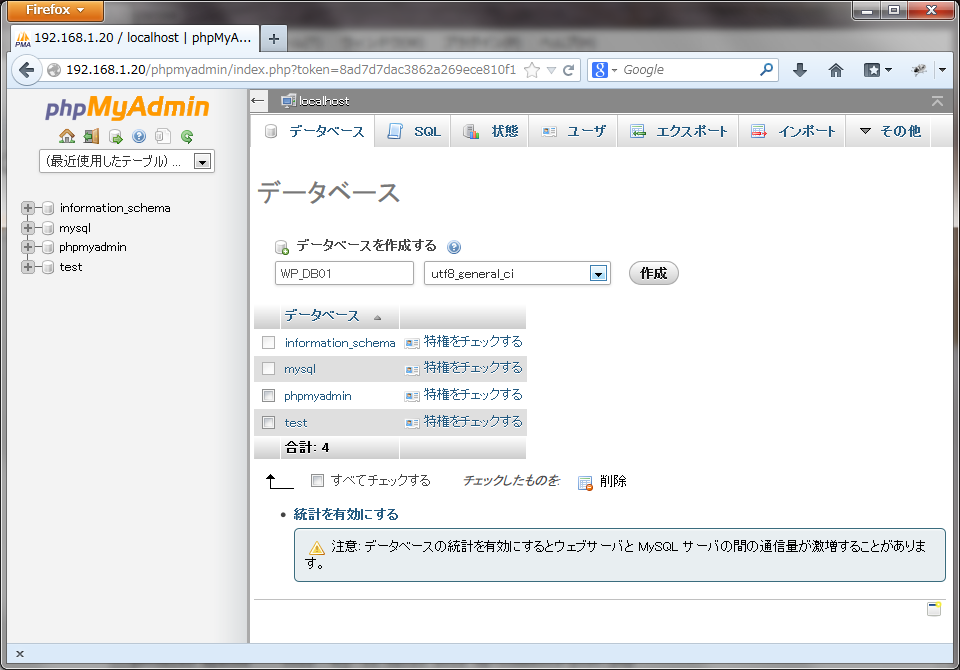Open Firefox downloads arrow icon
The image size is (960, 670).
point(800,70)
